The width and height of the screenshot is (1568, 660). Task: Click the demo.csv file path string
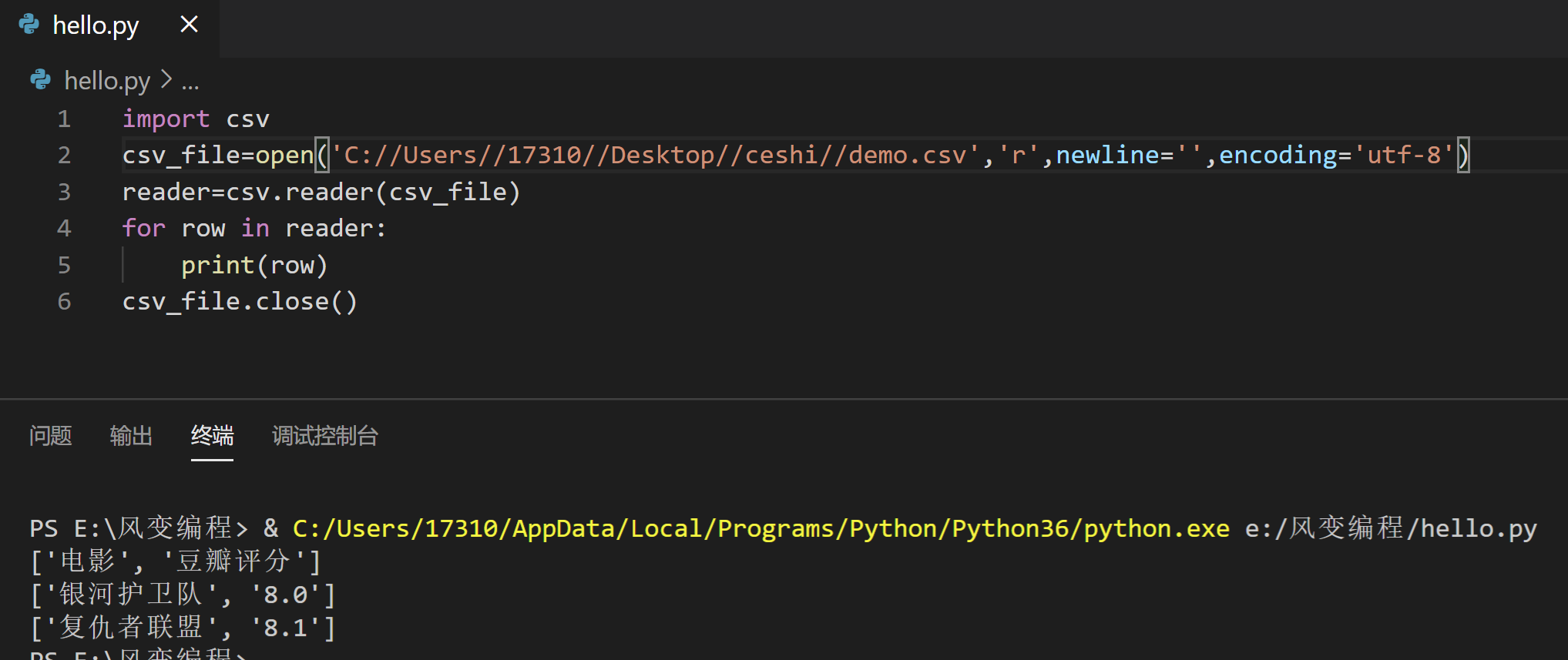point(654,155)
